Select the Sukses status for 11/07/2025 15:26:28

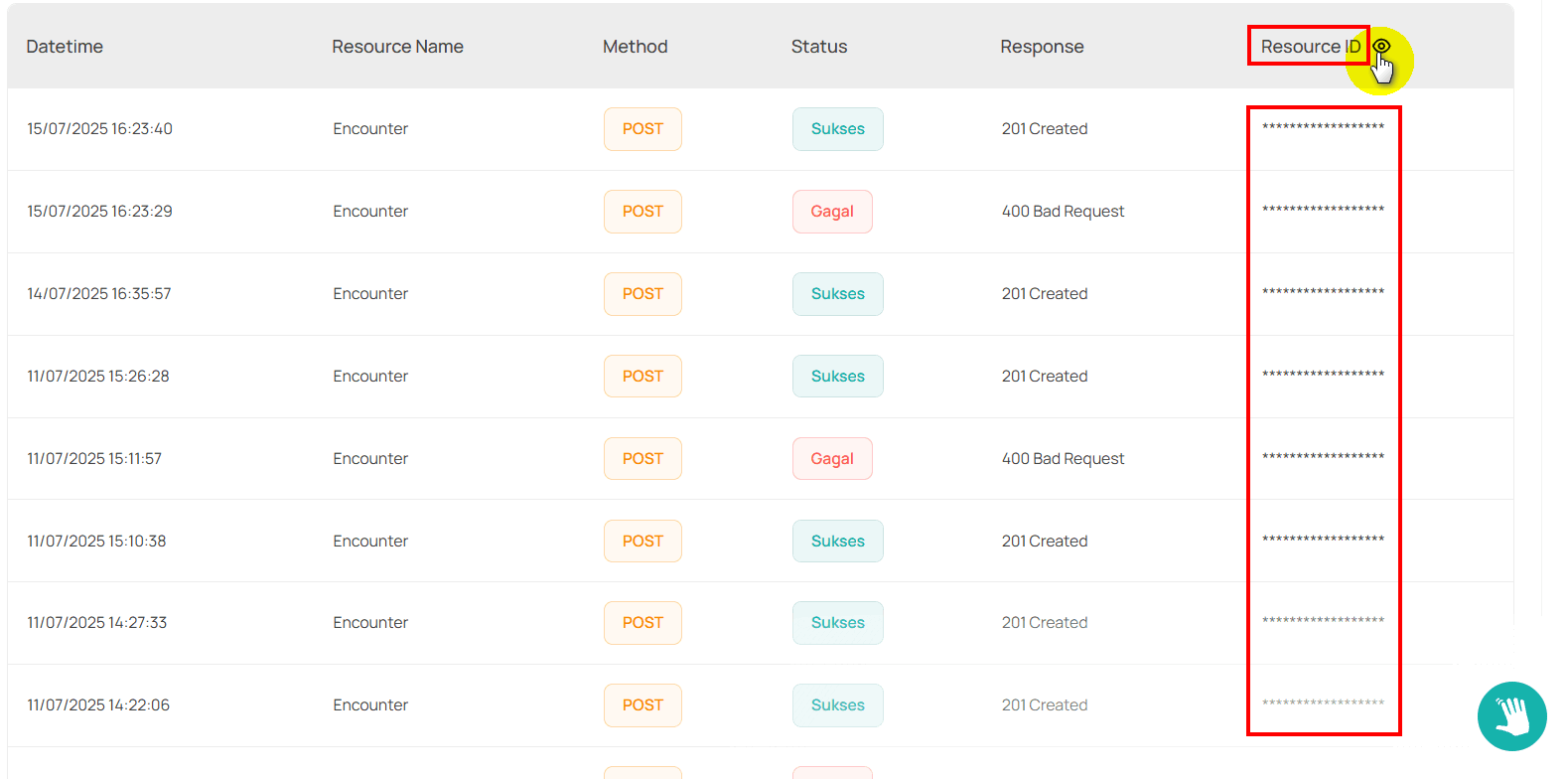click(838, 377)
